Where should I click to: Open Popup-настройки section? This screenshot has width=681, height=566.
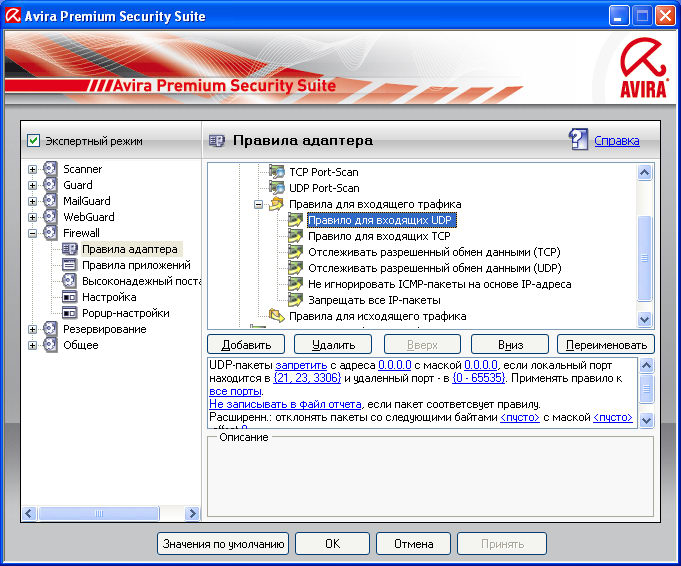click(x=126, y=313)
